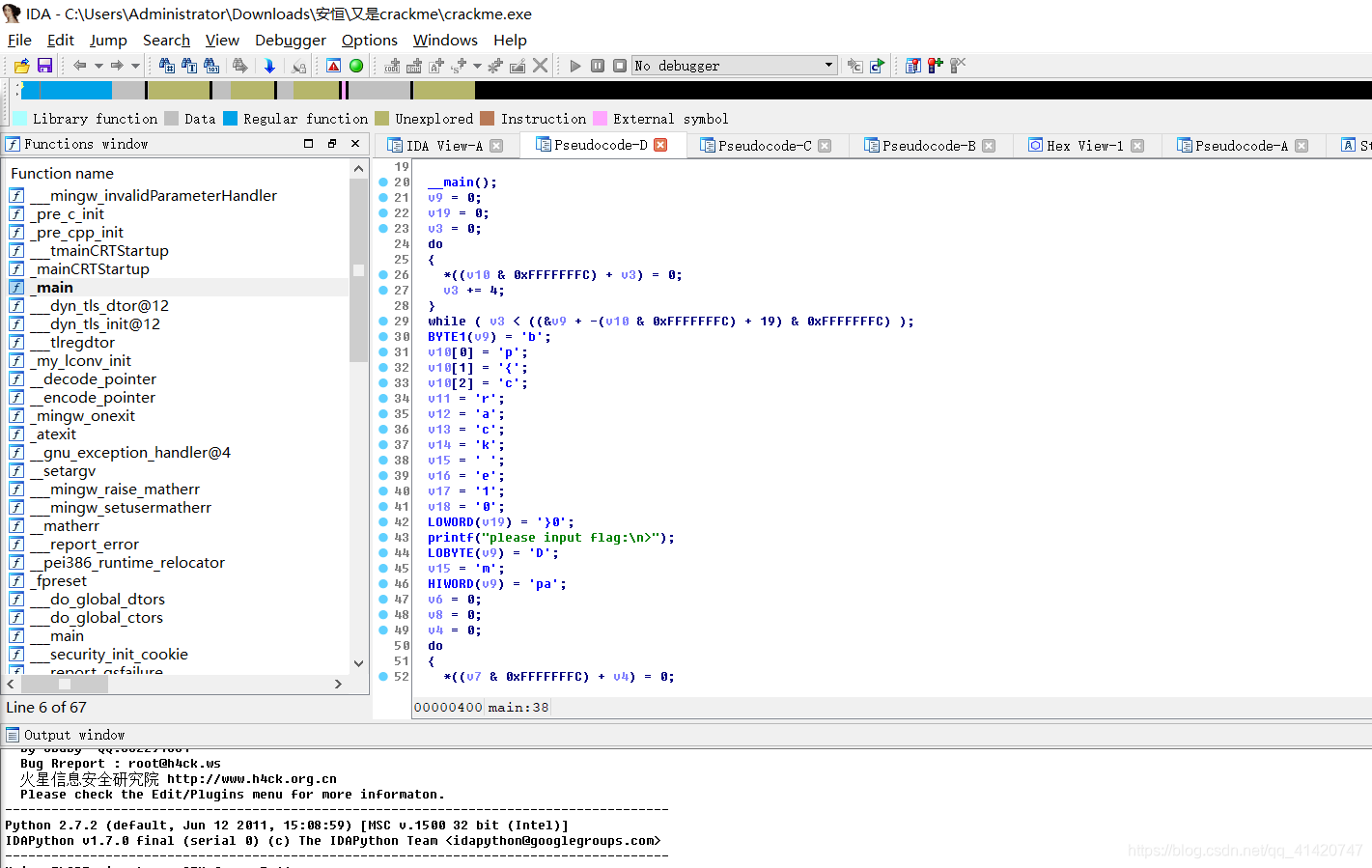Select __decode_pointer function
This screenshot has height=868, width=1372.
tap(178, 379)
